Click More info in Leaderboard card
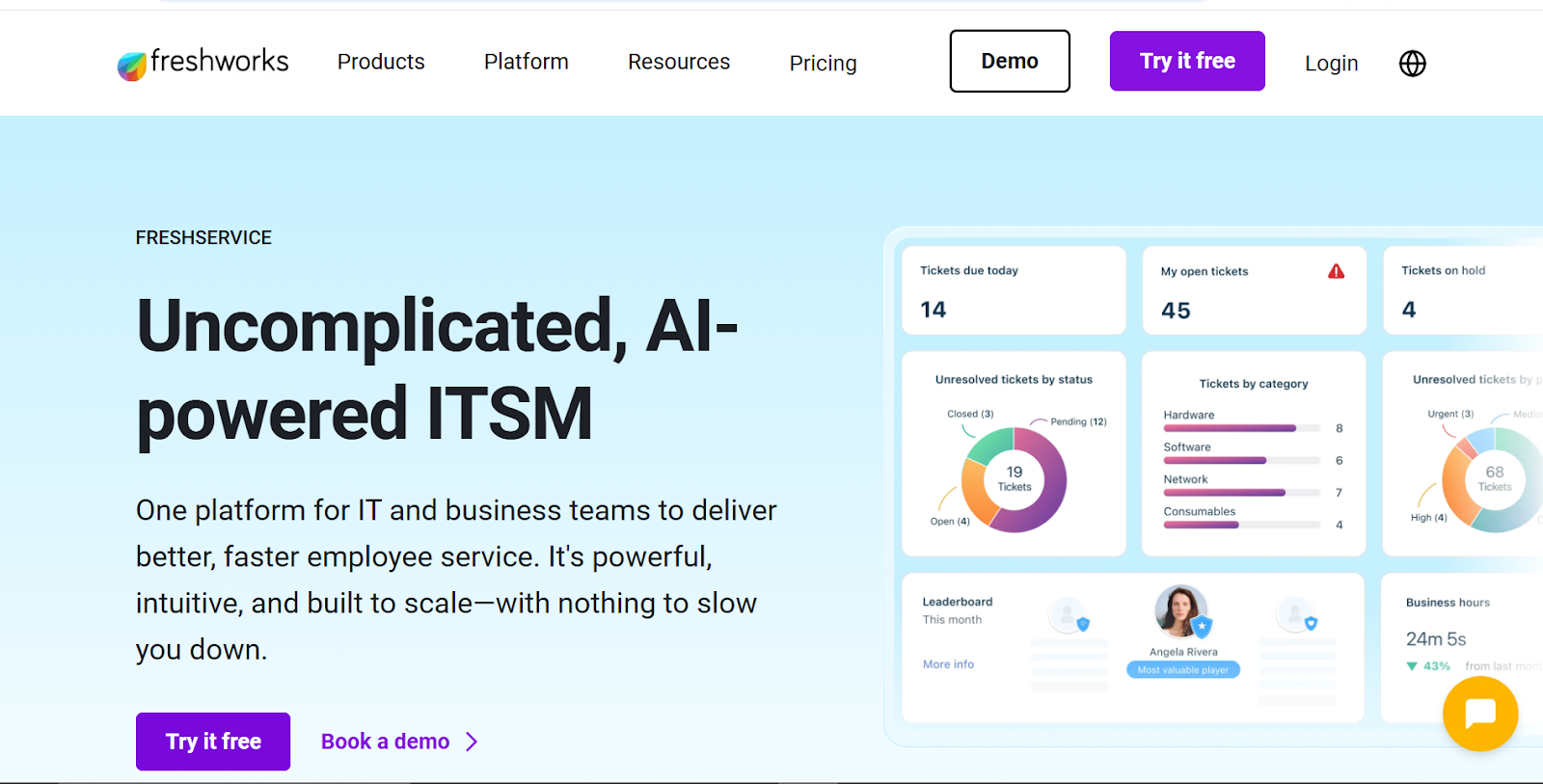The image size is (1543, 784). 948,664
